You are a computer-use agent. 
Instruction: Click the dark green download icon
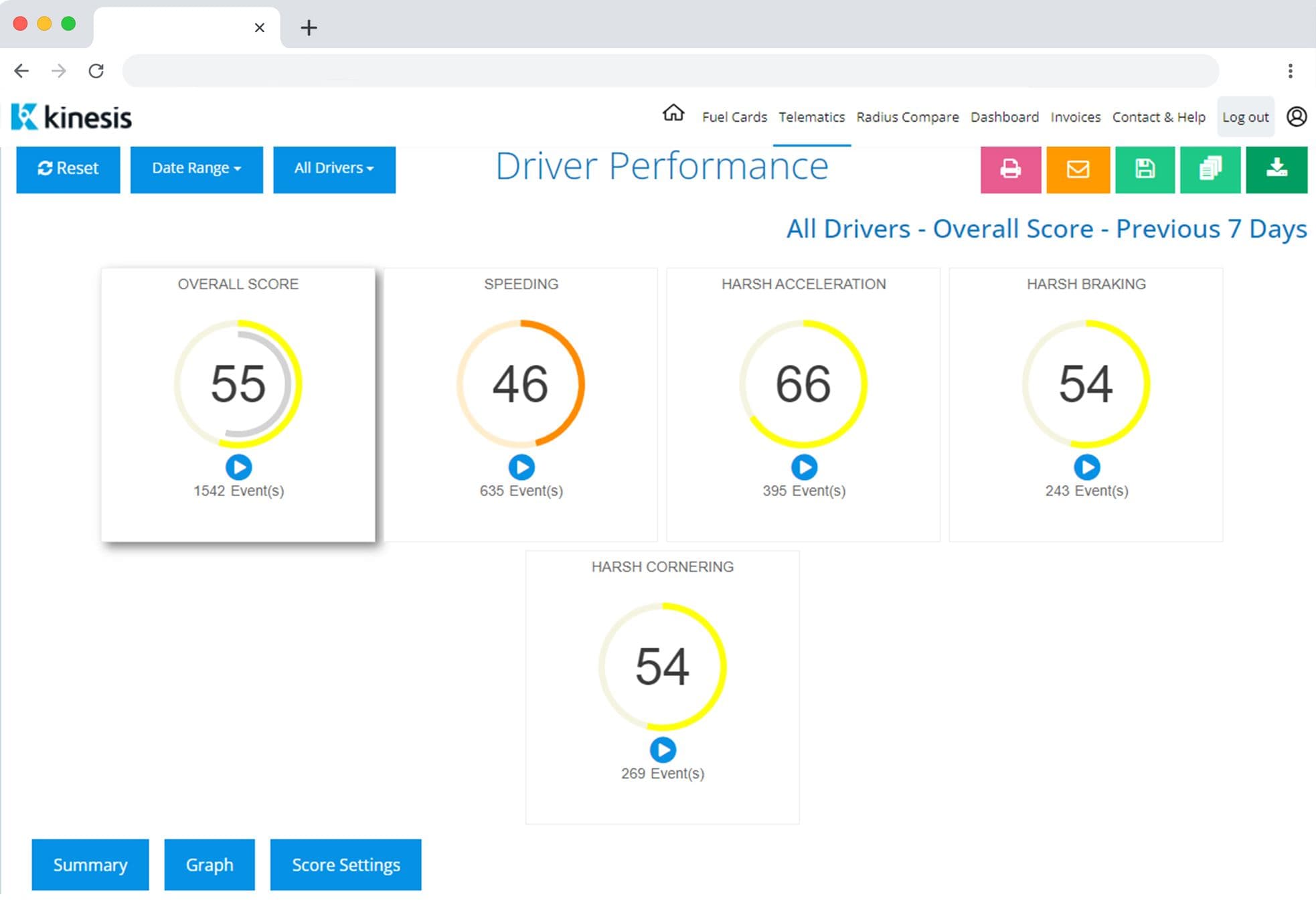[1276, 169]
